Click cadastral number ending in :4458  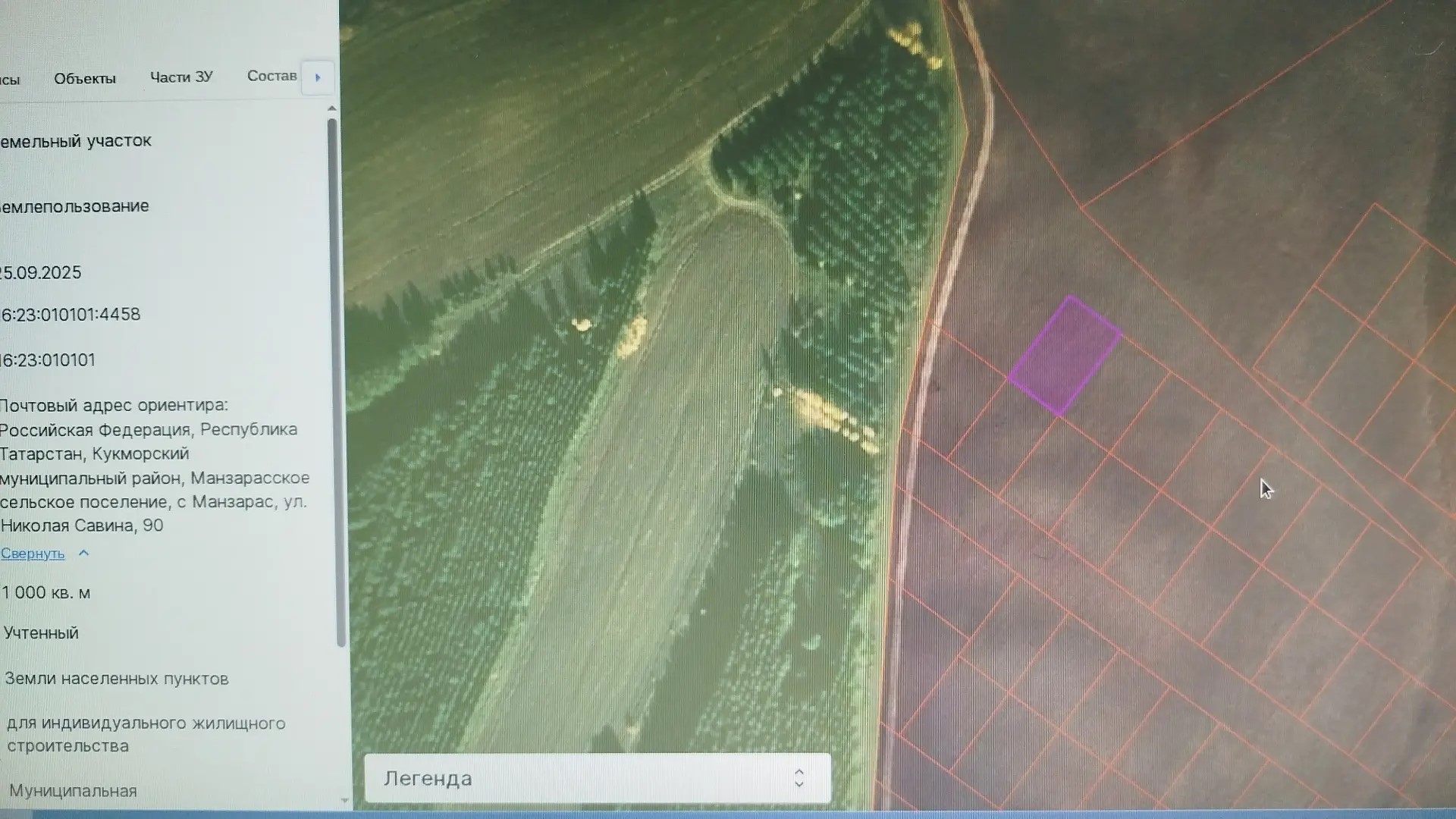click(x=70, y=315)
